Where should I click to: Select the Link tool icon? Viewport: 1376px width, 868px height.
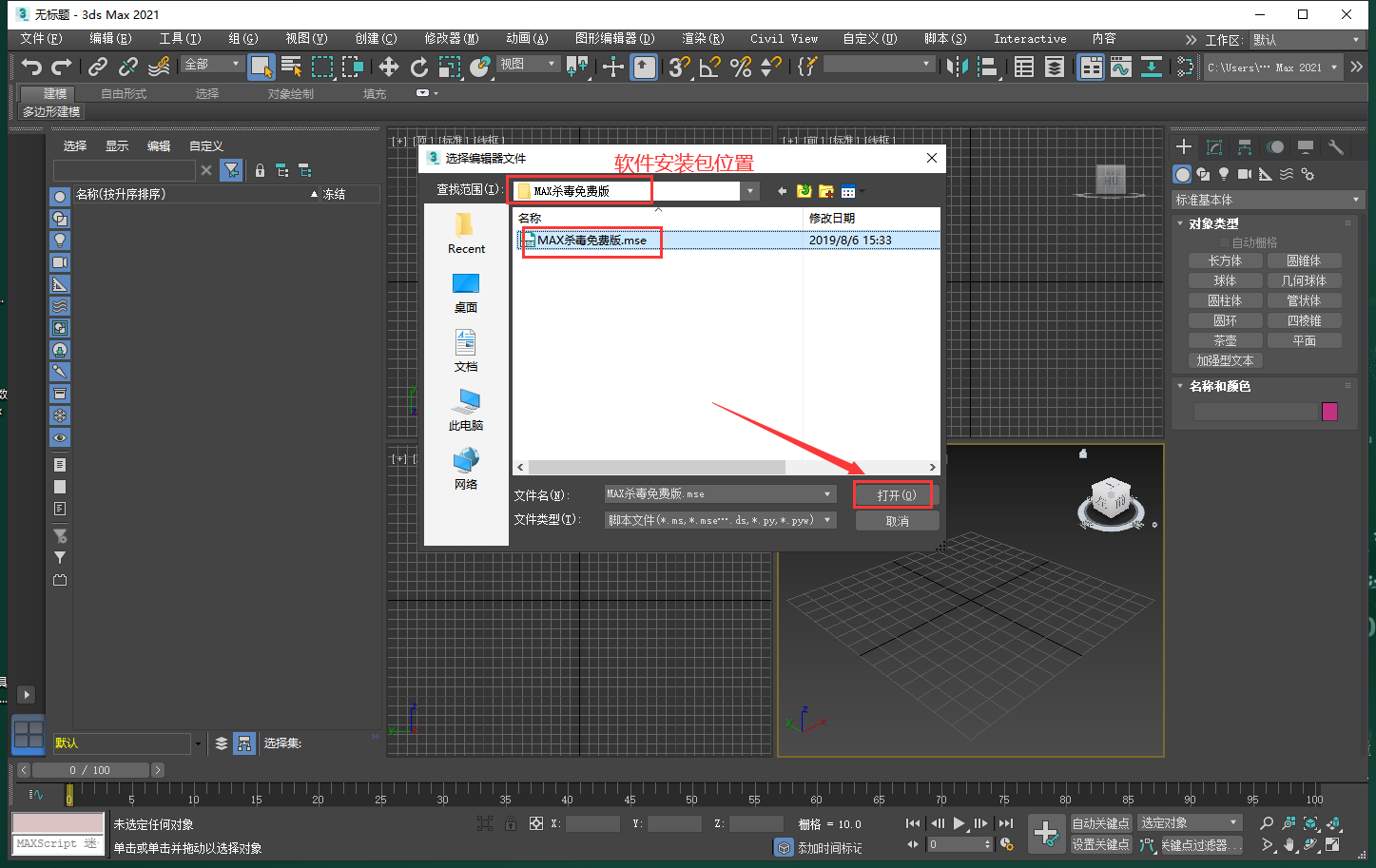[x=97, y=67]
